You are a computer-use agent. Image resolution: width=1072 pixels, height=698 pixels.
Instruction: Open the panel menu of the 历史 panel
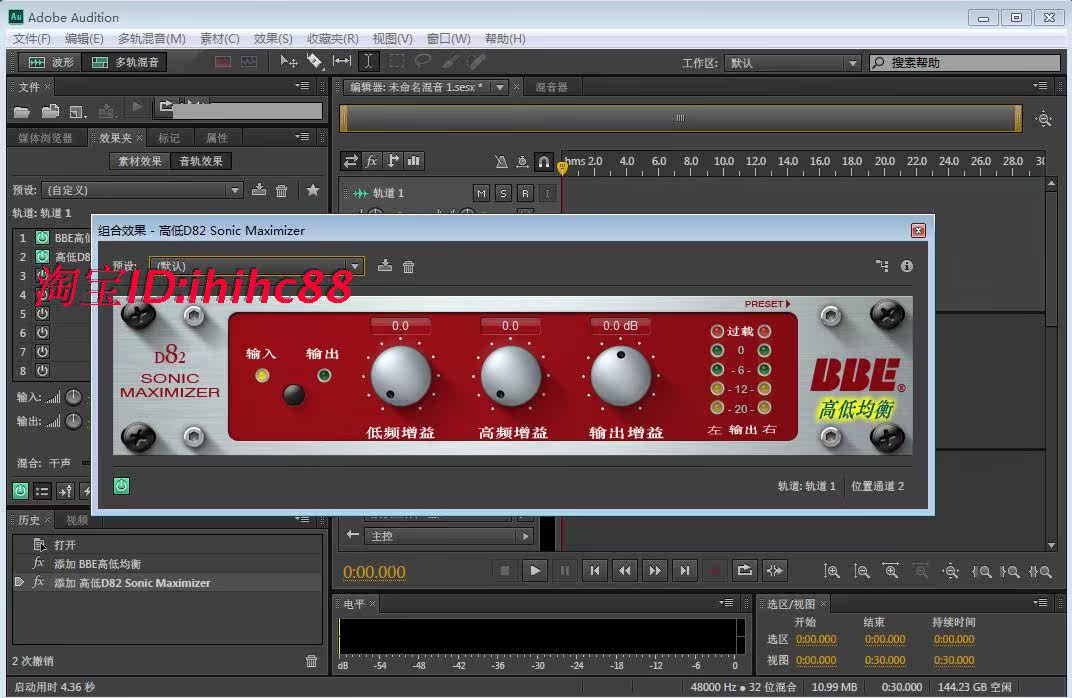point(302,519)
